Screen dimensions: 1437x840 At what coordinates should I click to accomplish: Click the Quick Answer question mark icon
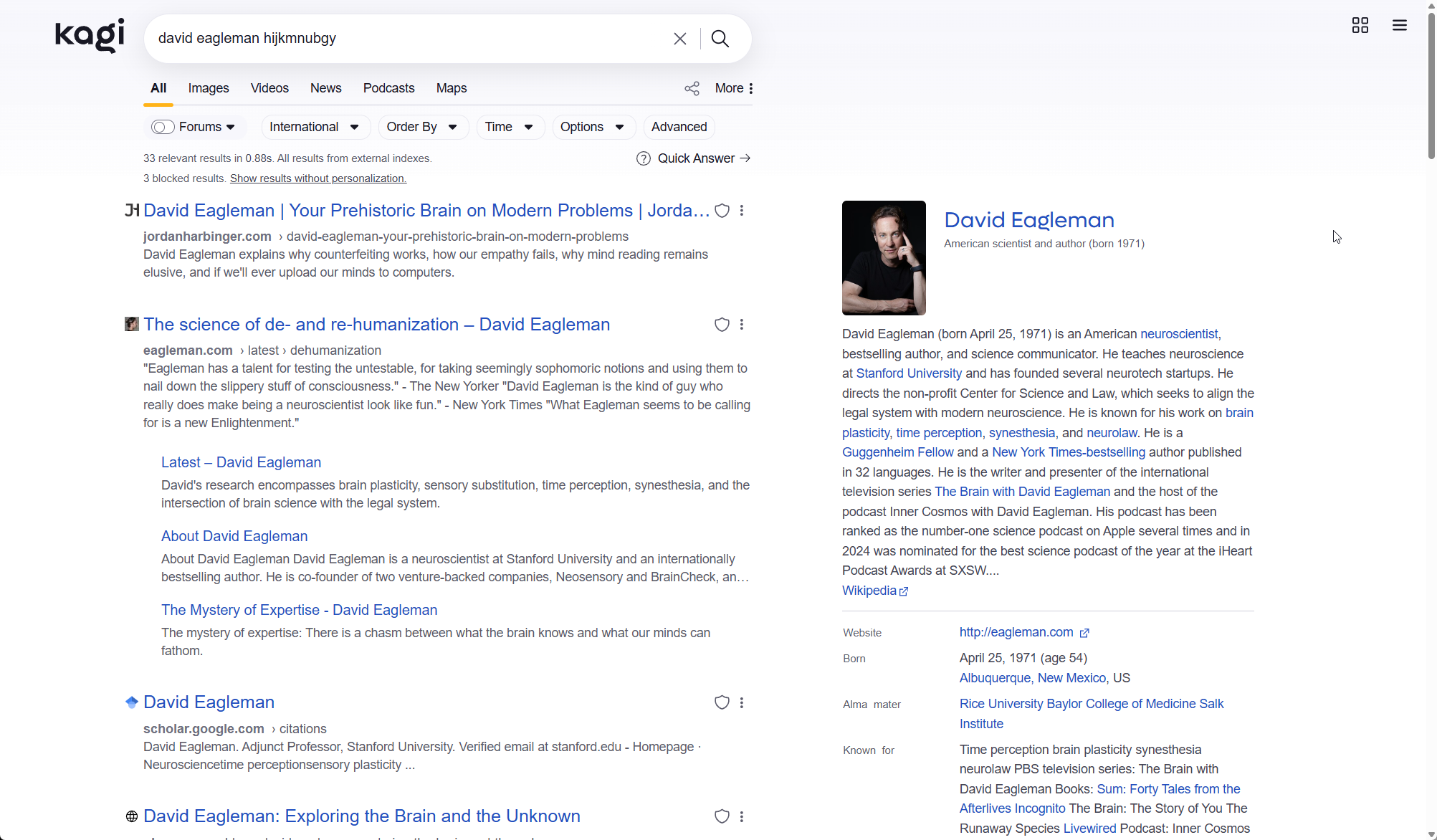coord(643,158)
